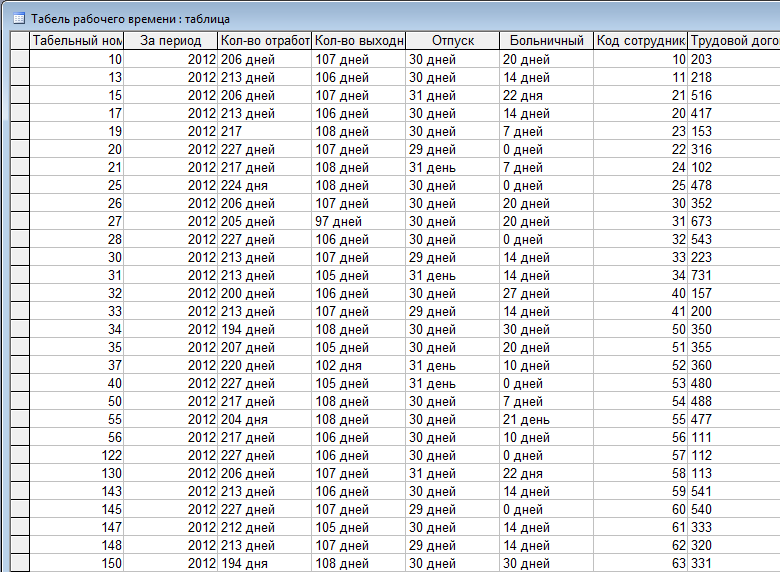Viewport: 780px width, 572px height.
Task: Select the row with табельный номер 27
Action: pyautogui.click(x=20, y=221)
